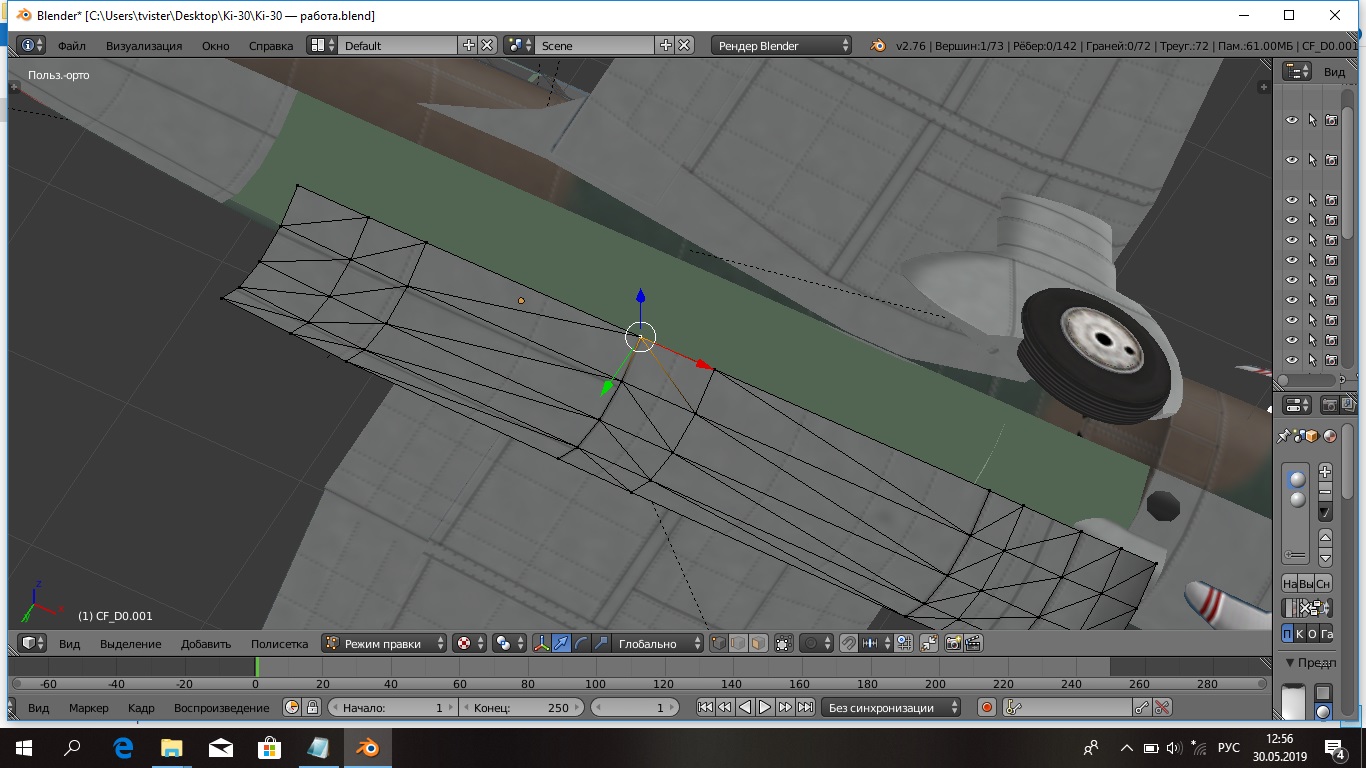Screen dimensions: 1366x768
Task: Click Blender icon in Windows taskbar
Action: [x=369, y=748]
